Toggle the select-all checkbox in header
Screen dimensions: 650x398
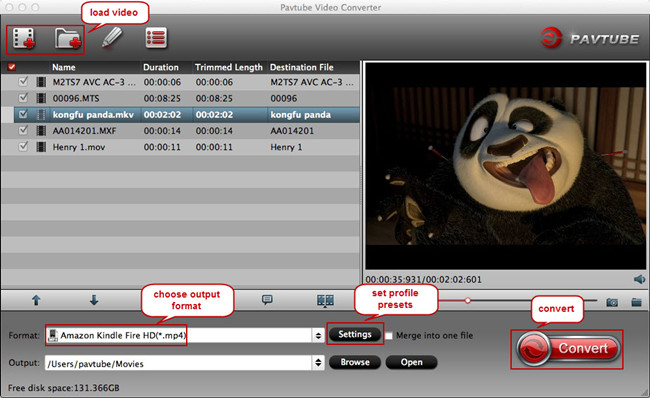pyautogui.click(x=12, y=67)
